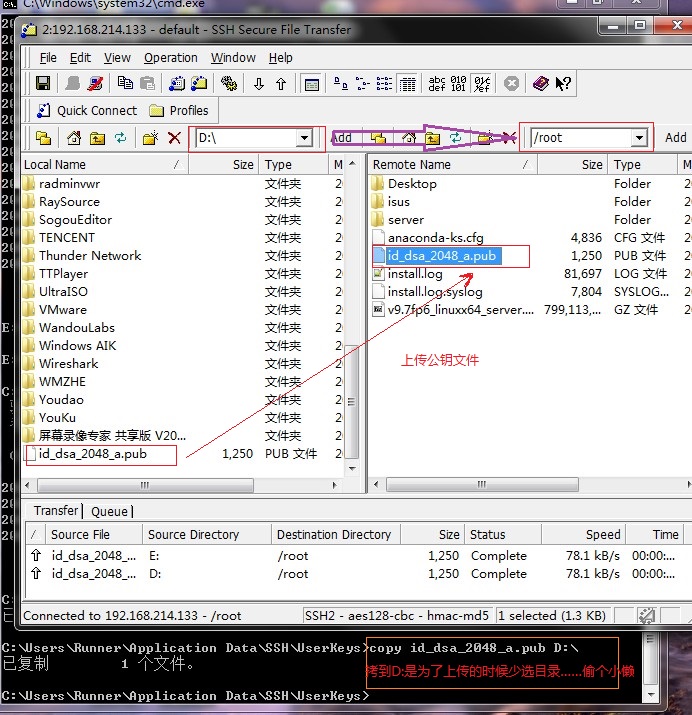Click the local Delete red X icon
This screenshot has height=715, width=692.
[x=174, y=138]
